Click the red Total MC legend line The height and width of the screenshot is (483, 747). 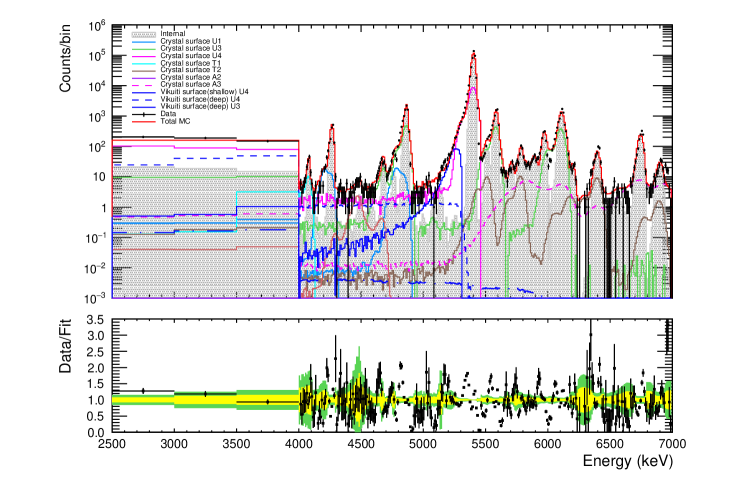click(143, 121)
